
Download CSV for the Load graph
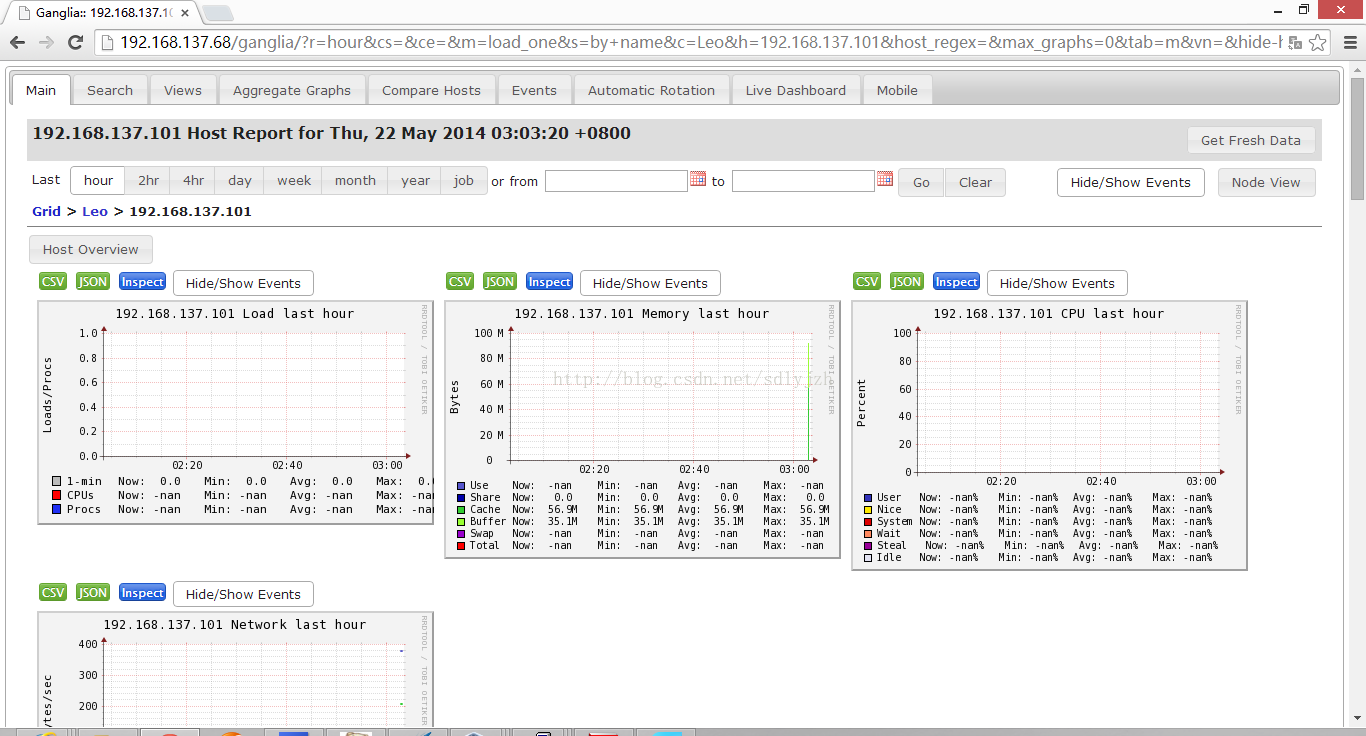53,282
